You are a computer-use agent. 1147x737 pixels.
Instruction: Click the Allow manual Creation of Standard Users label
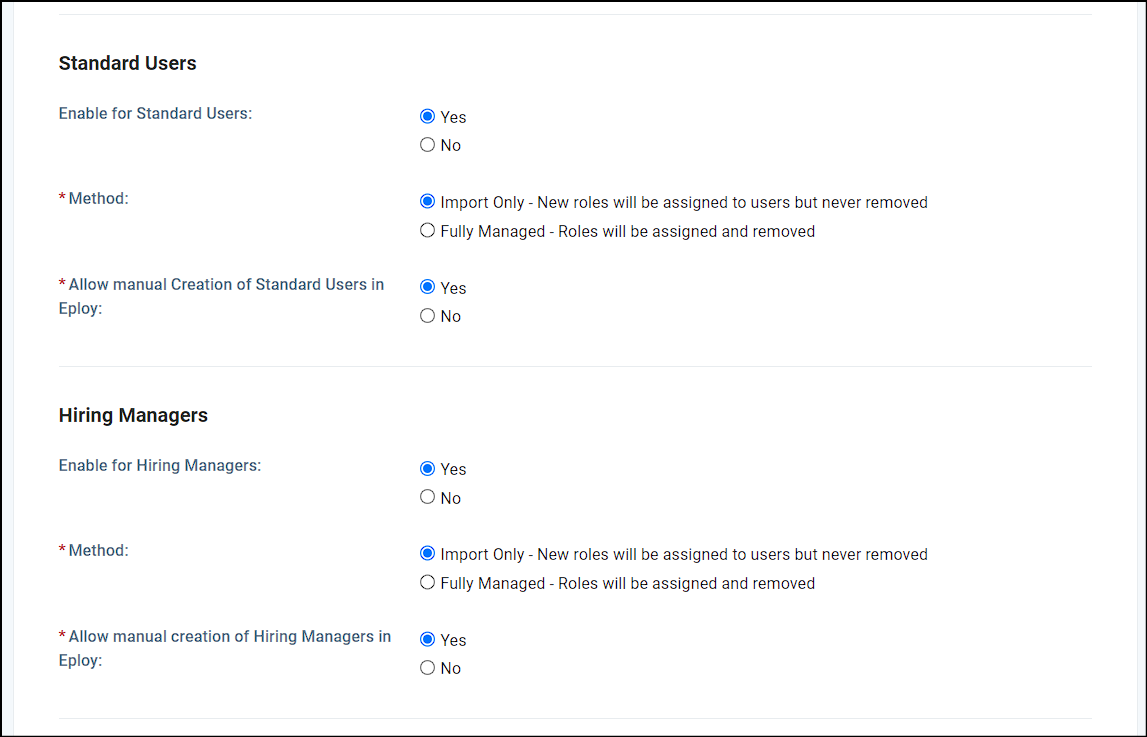(220, 296)
